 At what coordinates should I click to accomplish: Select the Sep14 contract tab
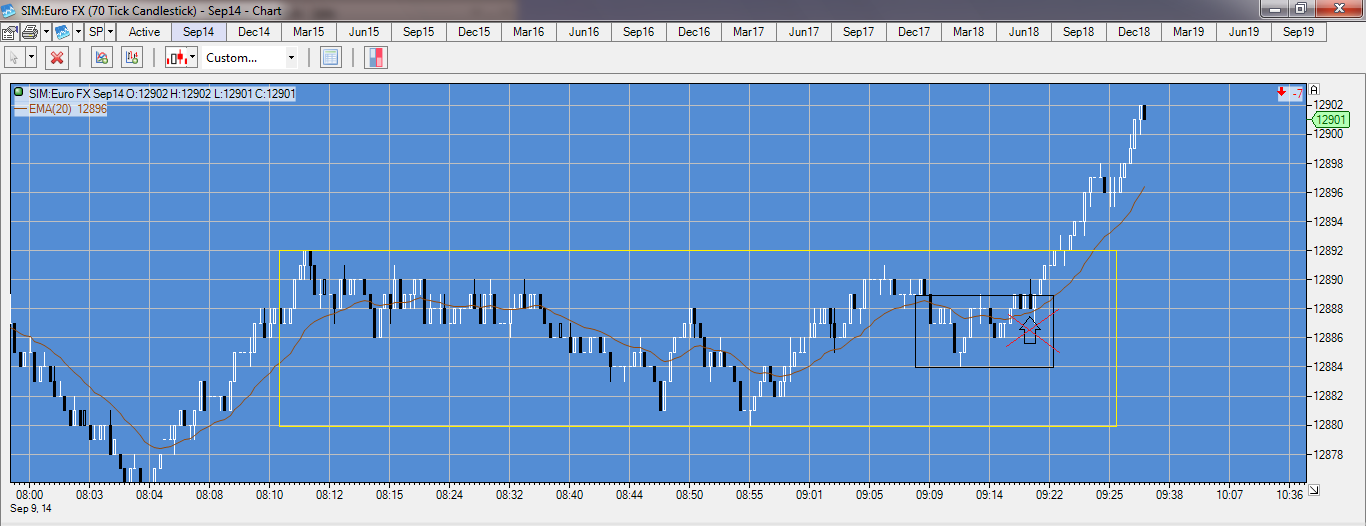point(199,32)
